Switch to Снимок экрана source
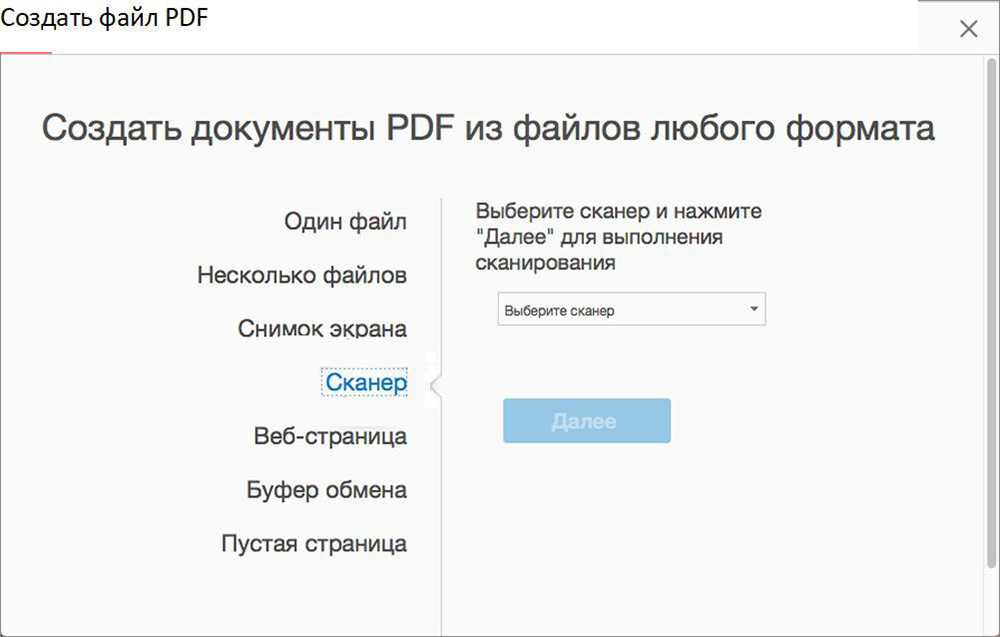This screenshot has height=637, width=1000. (322, 329)
